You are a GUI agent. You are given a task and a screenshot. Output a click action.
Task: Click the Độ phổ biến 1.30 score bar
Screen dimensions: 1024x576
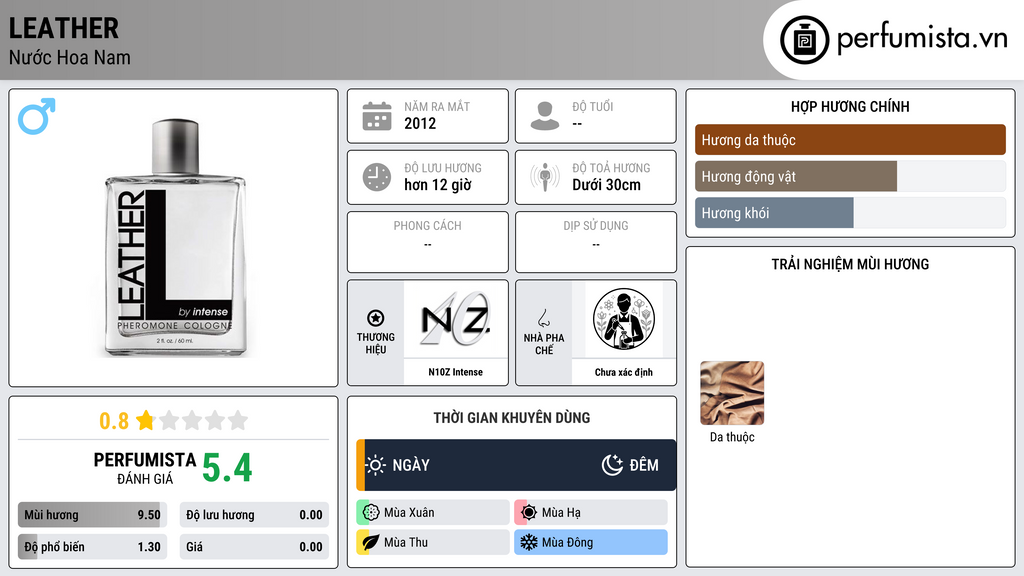pos(93,547)
